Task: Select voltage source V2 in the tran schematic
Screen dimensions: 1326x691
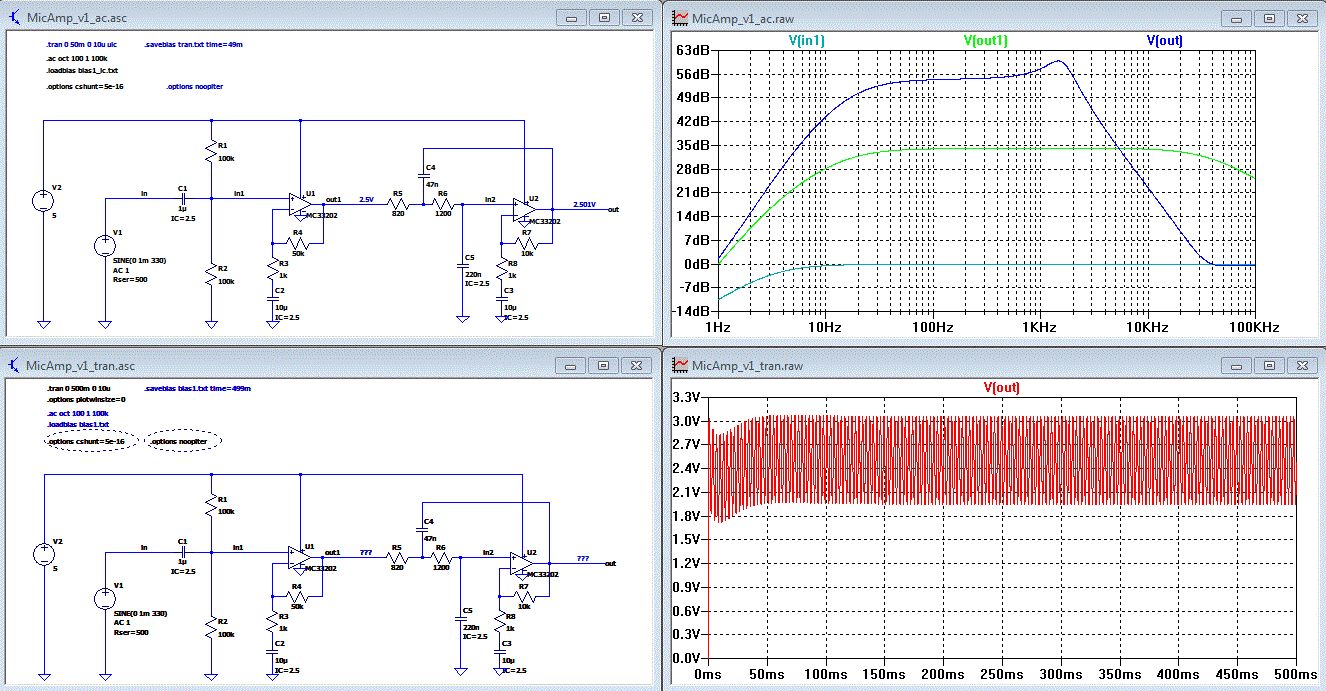Action: (x=44, y=554)
